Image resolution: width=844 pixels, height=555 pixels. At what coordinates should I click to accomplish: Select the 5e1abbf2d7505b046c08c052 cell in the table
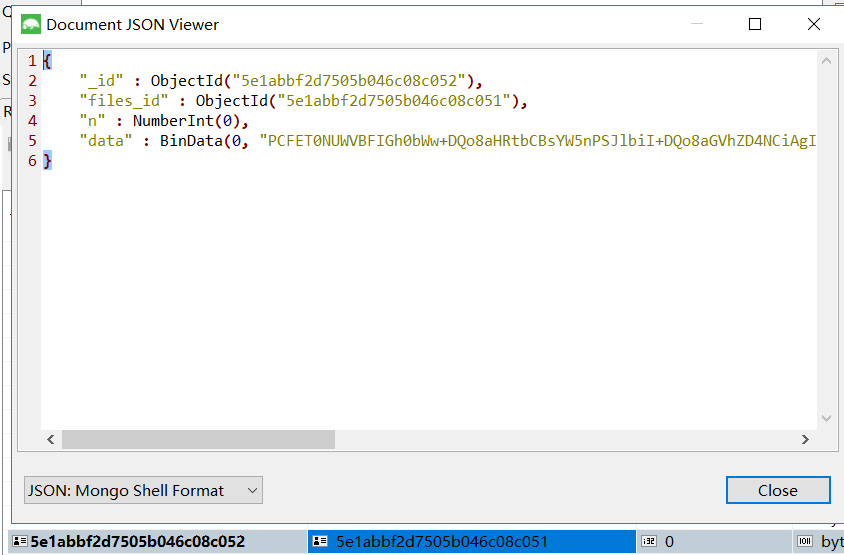point(158,541)
